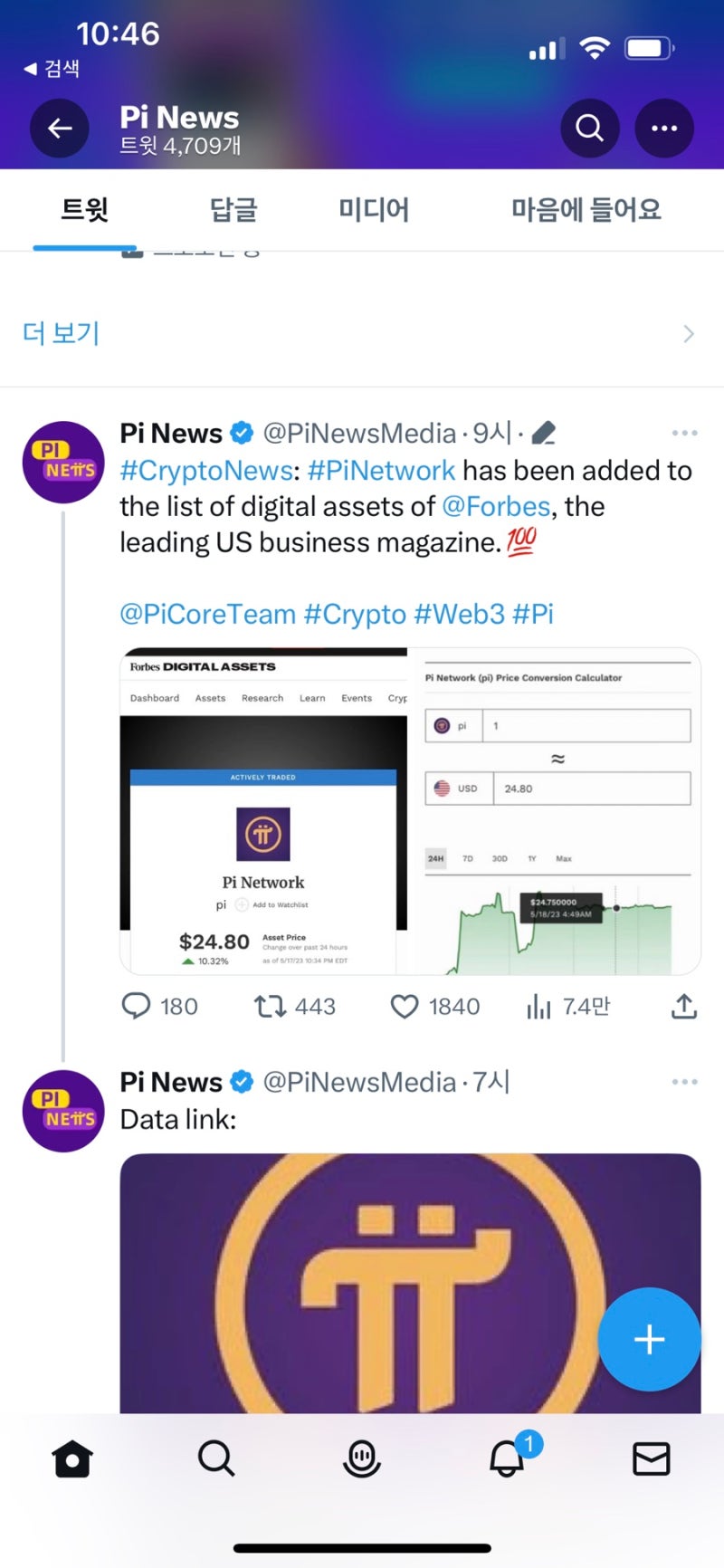Screen dimensions: 724x1568
Task: Open the #PiNetwork hashtag link
Action: coord(381,471)
